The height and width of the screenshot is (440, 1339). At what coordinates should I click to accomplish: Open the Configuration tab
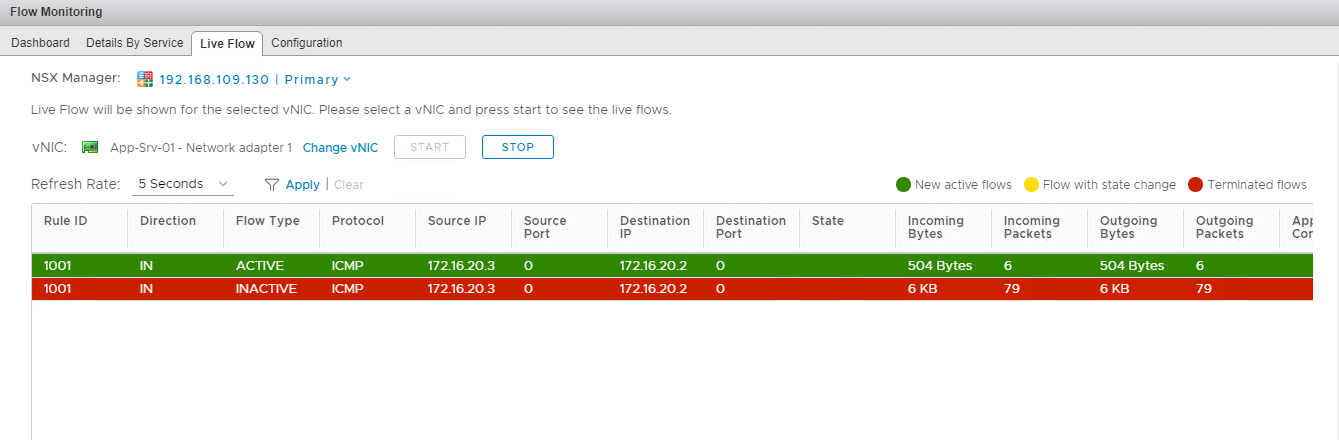(x=307, y=43)
